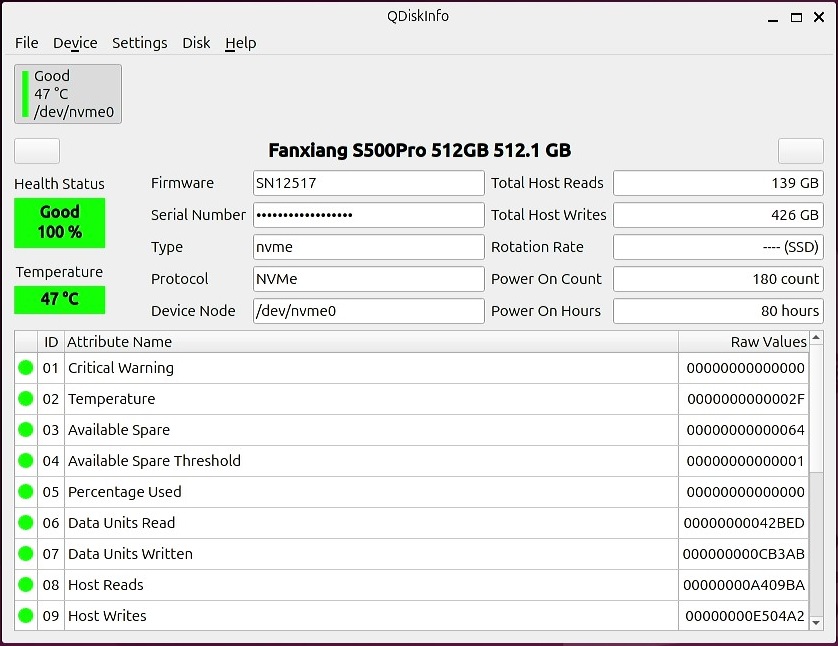Select the Available Spare attribute name
Screen dimensions: 838x646
point(119,430)
